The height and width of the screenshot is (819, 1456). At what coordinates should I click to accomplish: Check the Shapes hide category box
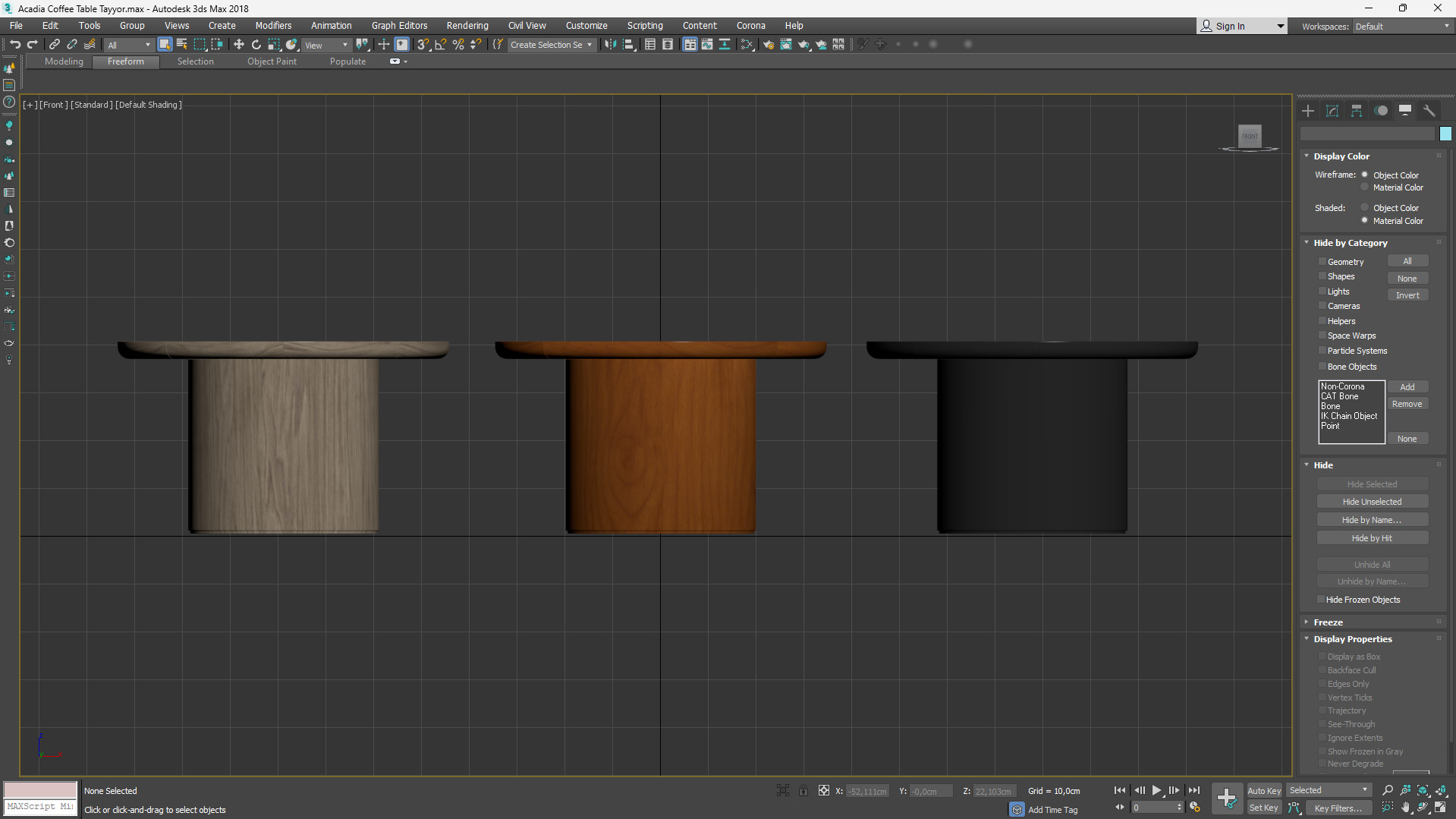click(x=1322, y=276)
